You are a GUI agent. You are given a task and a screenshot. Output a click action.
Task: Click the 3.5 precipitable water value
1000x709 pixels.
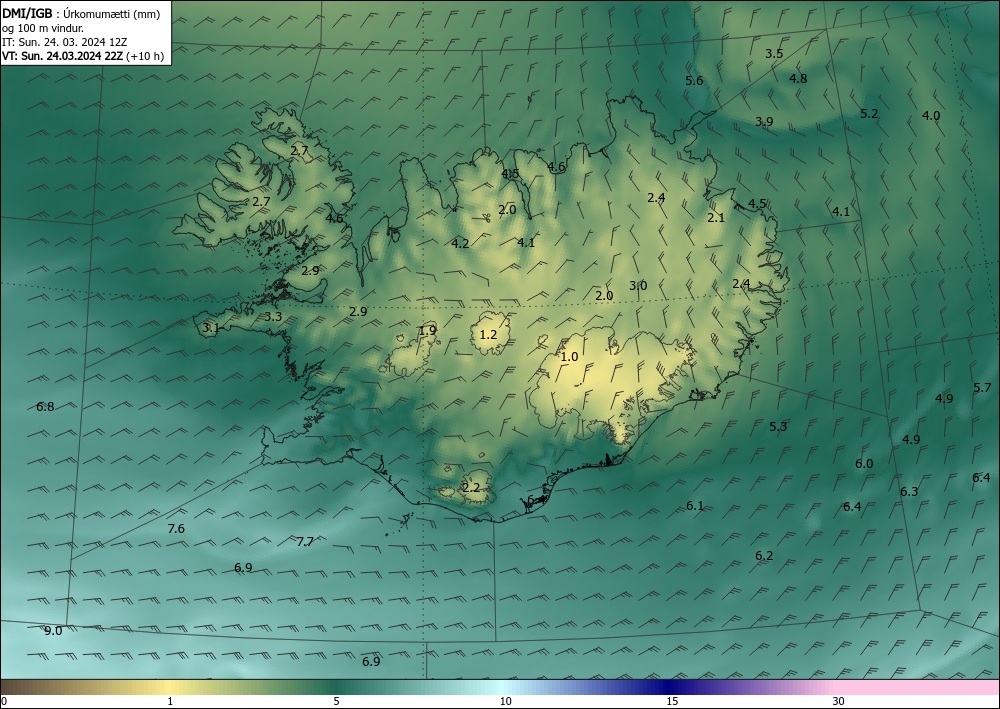pyautogui.click(x=774, y=54)
